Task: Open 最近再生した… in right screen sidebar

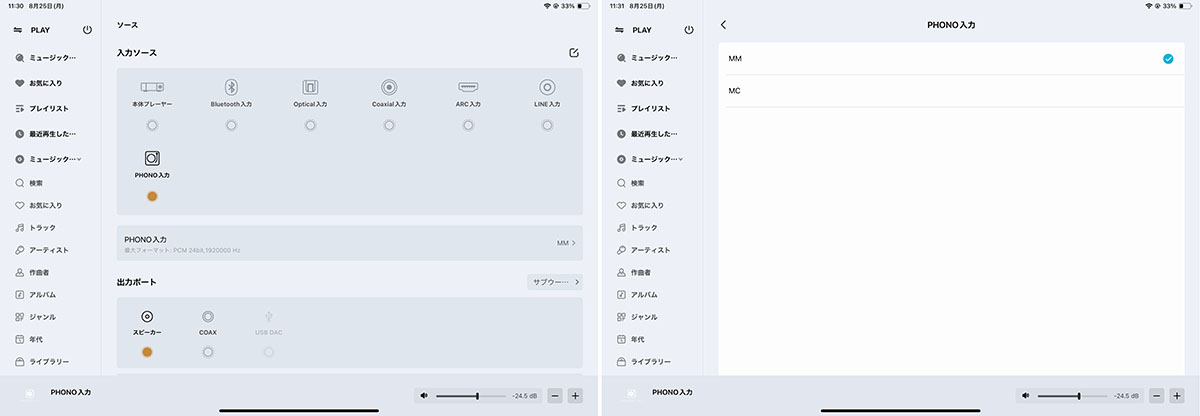Action: [x=647, y=133]
